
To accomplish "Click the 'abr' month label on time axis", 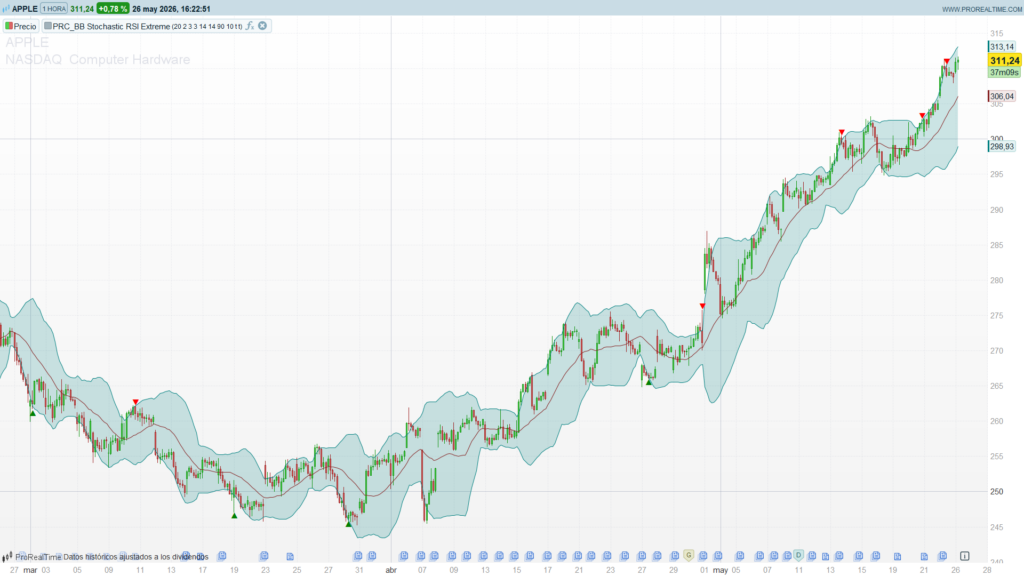I will click(391, 570).
